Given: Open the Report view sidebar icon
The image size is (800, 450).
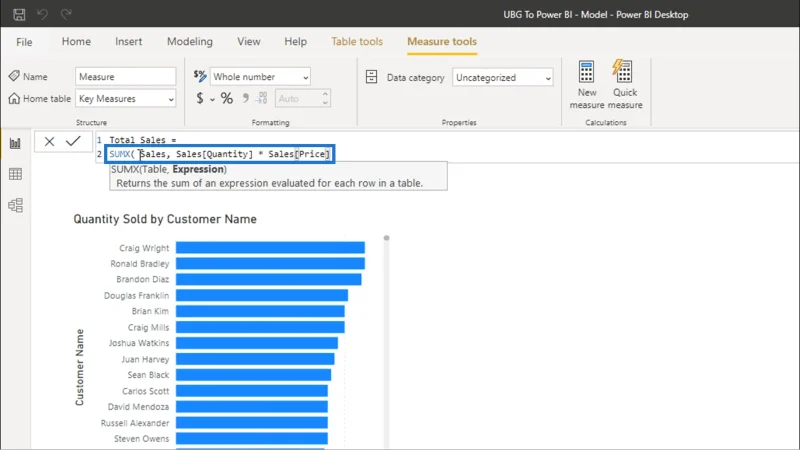Looking at the screenshot, I should pyautogui.click(x=15, y=143).
